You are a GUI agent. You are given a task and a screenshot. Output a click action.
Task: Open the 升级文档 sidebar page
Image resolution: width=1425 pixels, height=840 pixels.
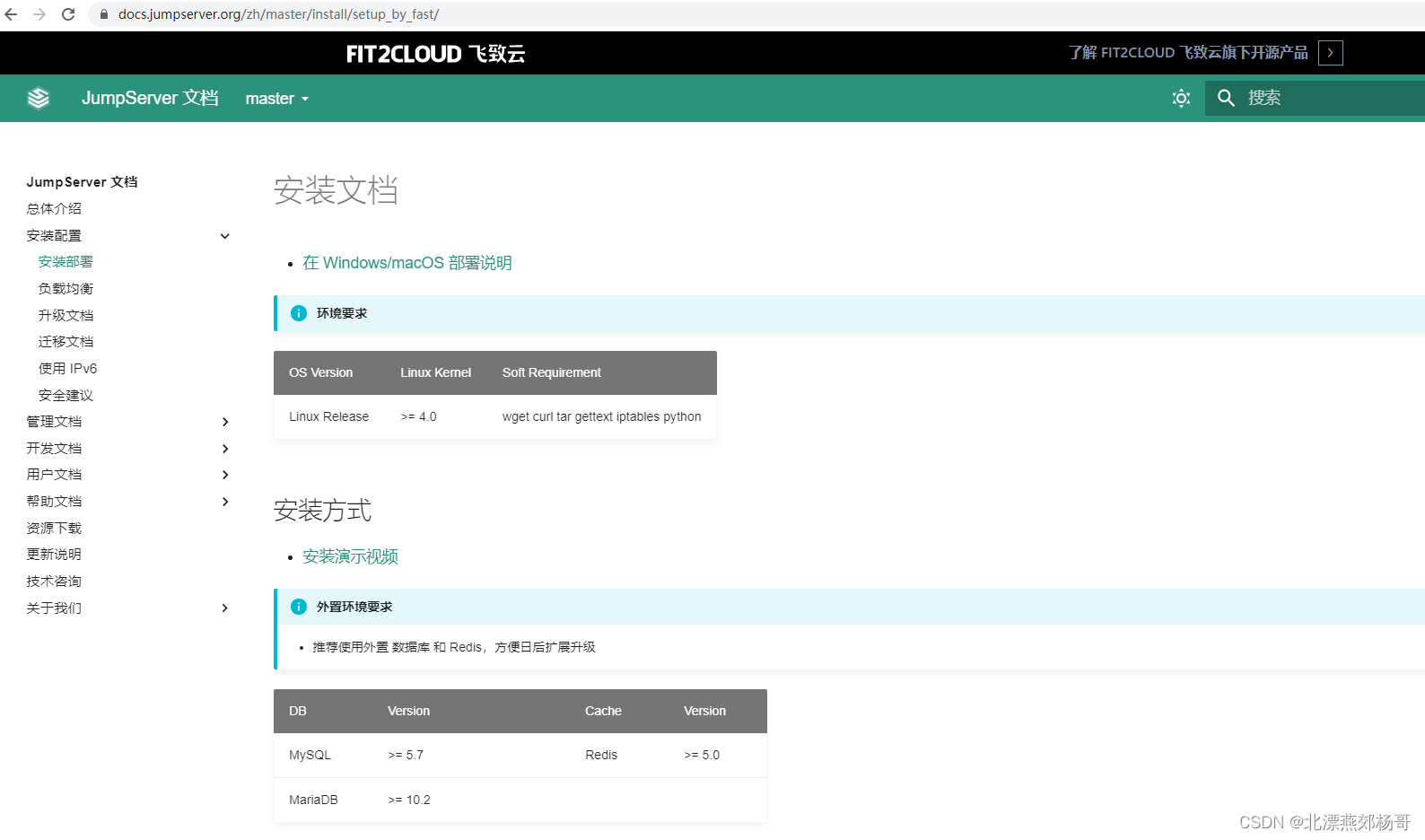click(66, 316)
